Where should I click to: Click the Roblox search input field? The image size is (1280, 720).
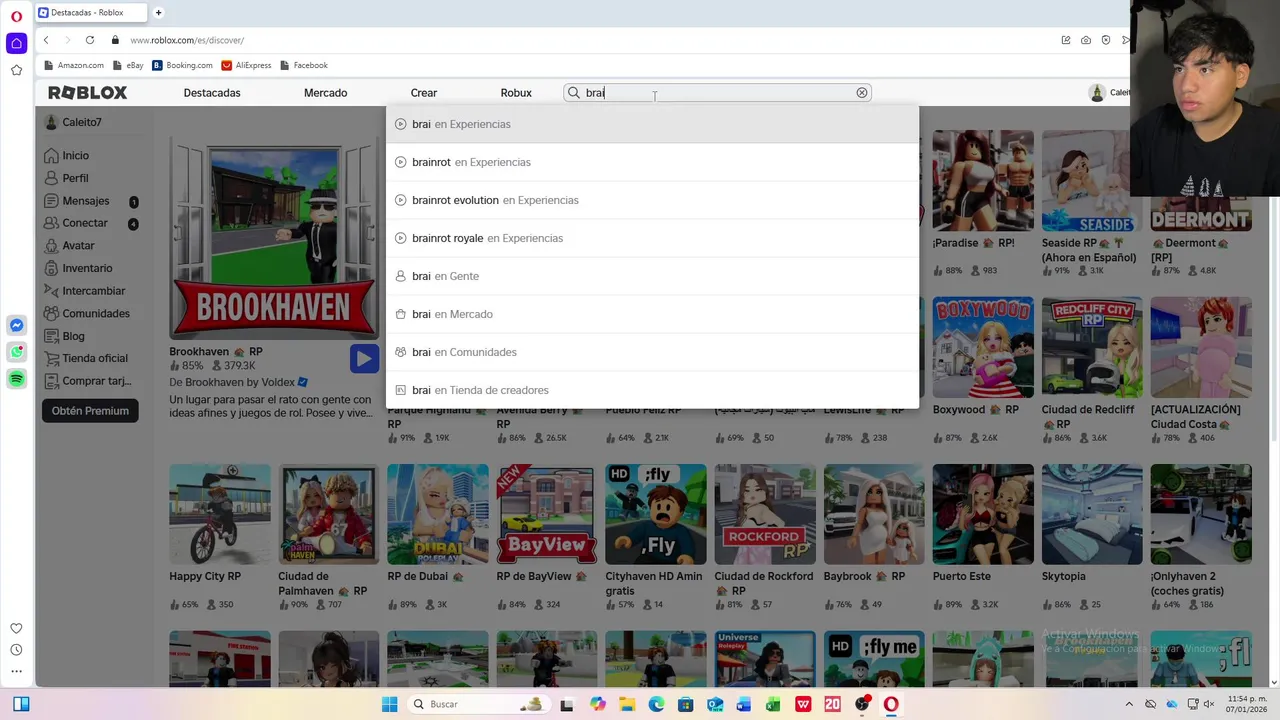[x=718, y=93]
